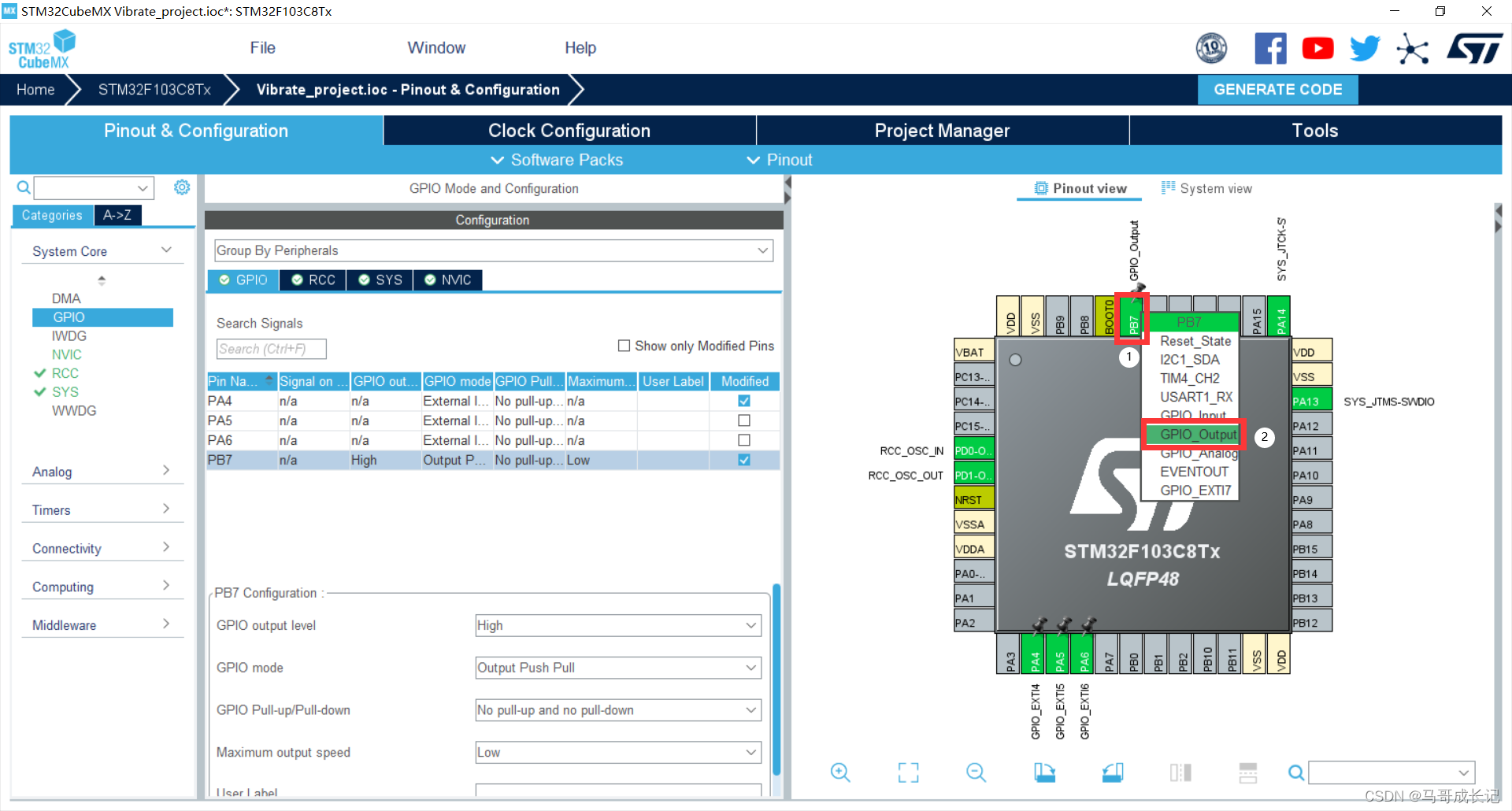Open the Group By Peripherals dropdown
Screen dimensions: 1512x811
[494, 250]
